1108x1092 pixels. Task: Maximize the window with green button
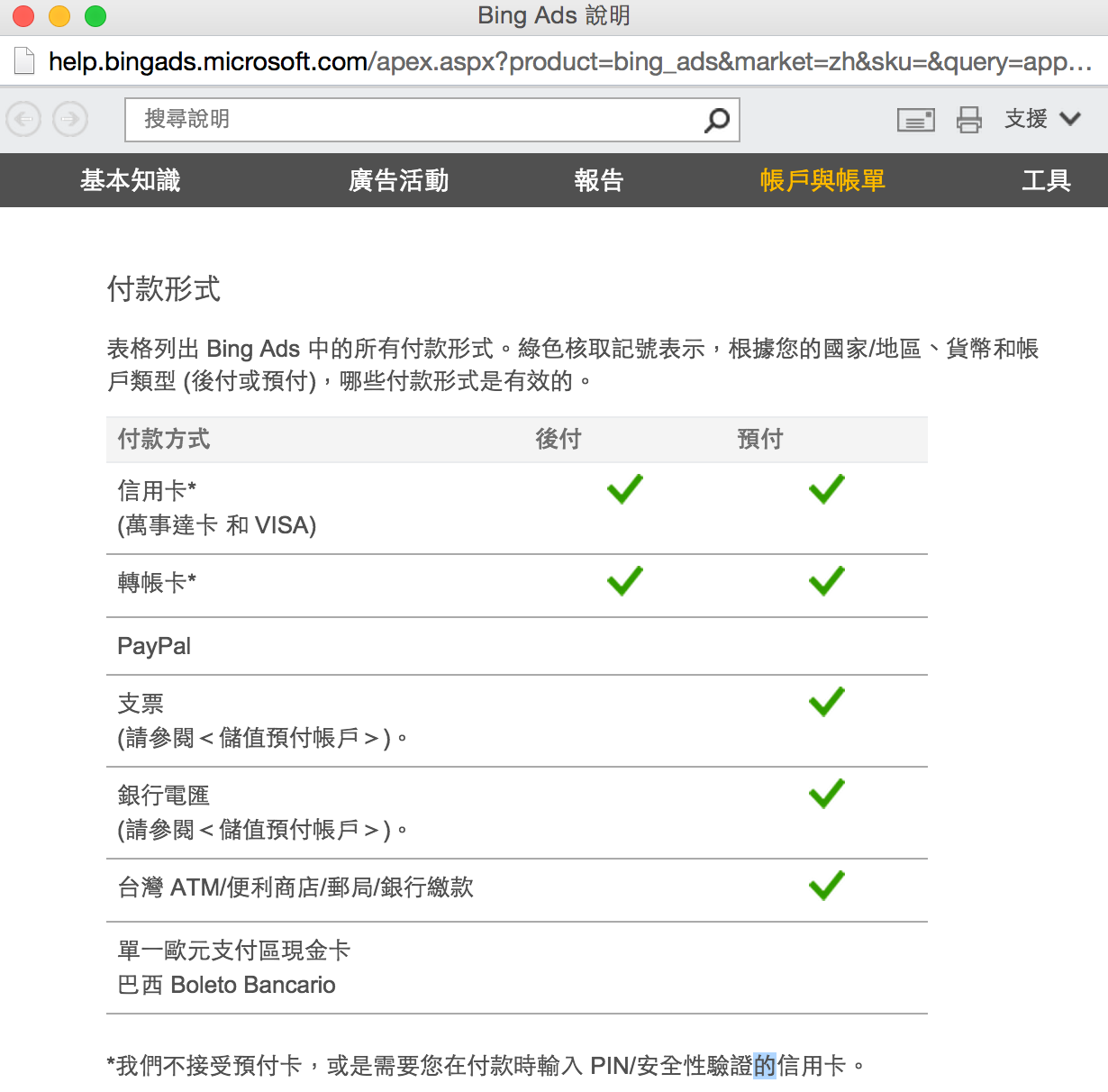(95, 16)
